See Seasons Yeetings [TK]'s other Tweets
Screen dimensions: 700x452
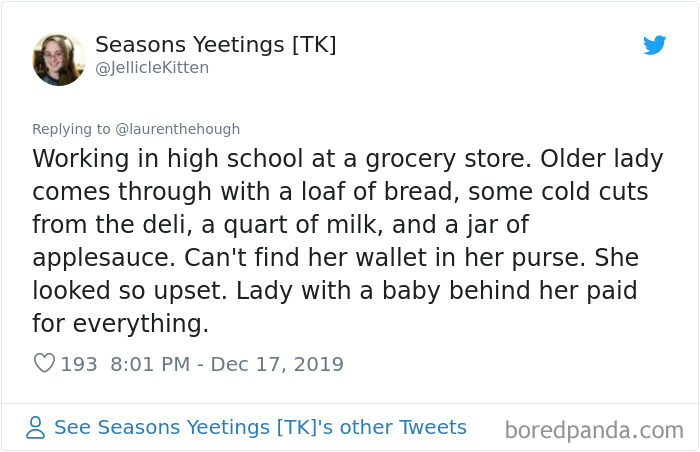tap(260, 427)
